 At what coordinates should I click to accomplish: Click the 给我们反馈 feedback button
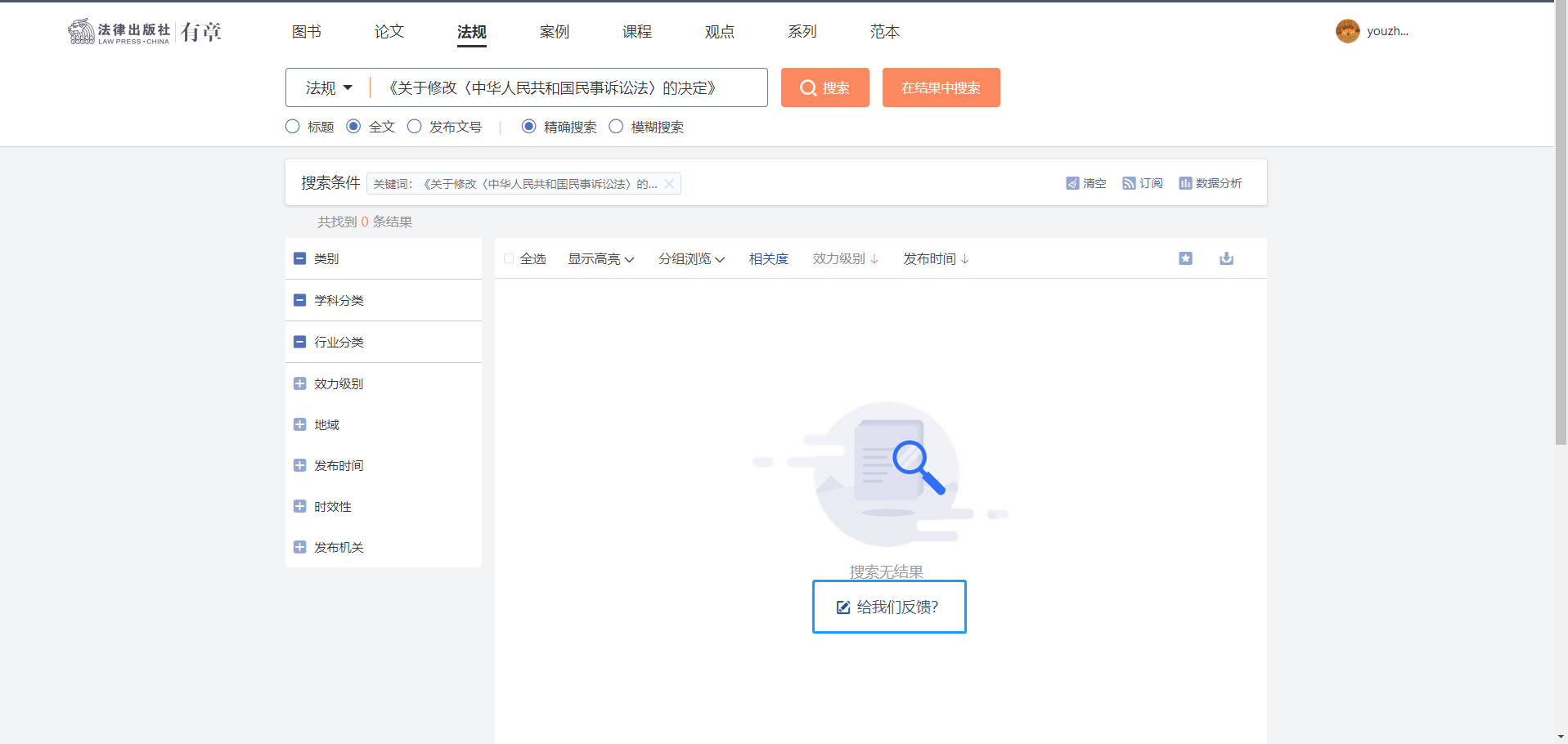coord(888,607)
